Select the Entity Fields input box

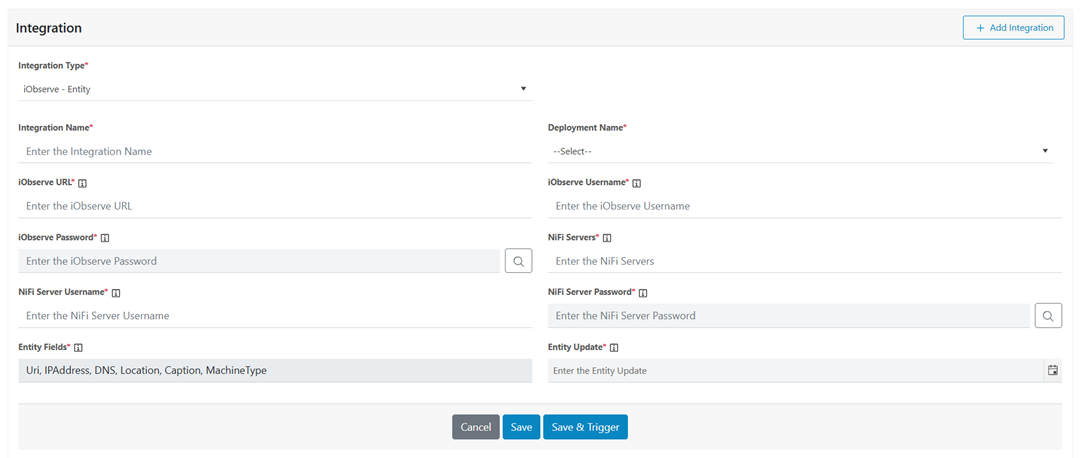275,370
